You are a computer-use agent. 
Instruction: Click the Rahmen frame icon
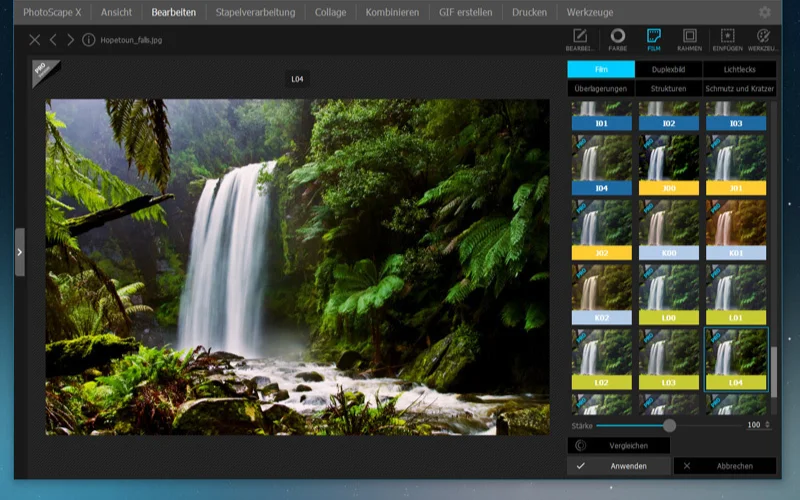coord(689,39)
